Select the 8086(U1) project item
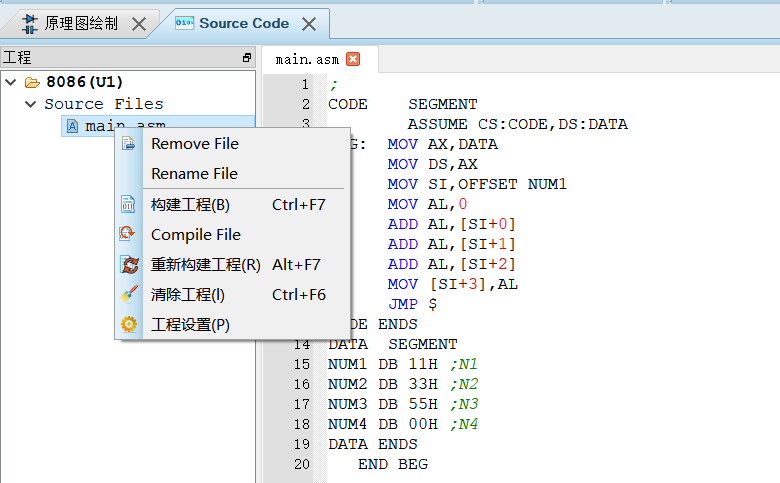 coord(84,82)
